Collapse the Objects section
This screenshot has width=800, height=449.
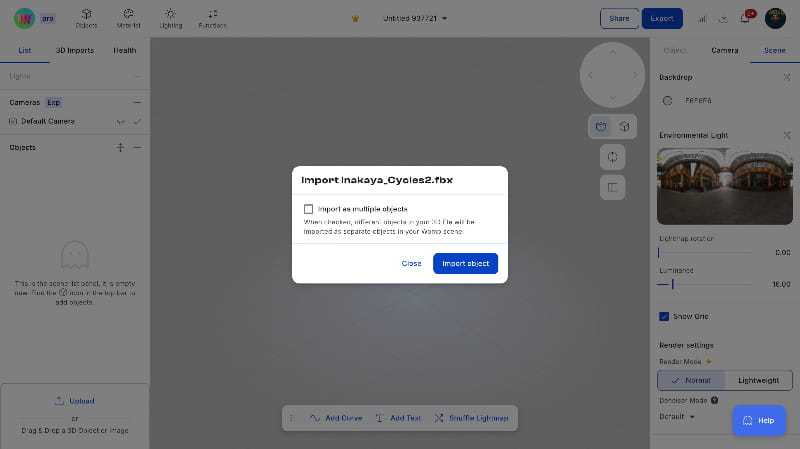[x=137, y=147]
